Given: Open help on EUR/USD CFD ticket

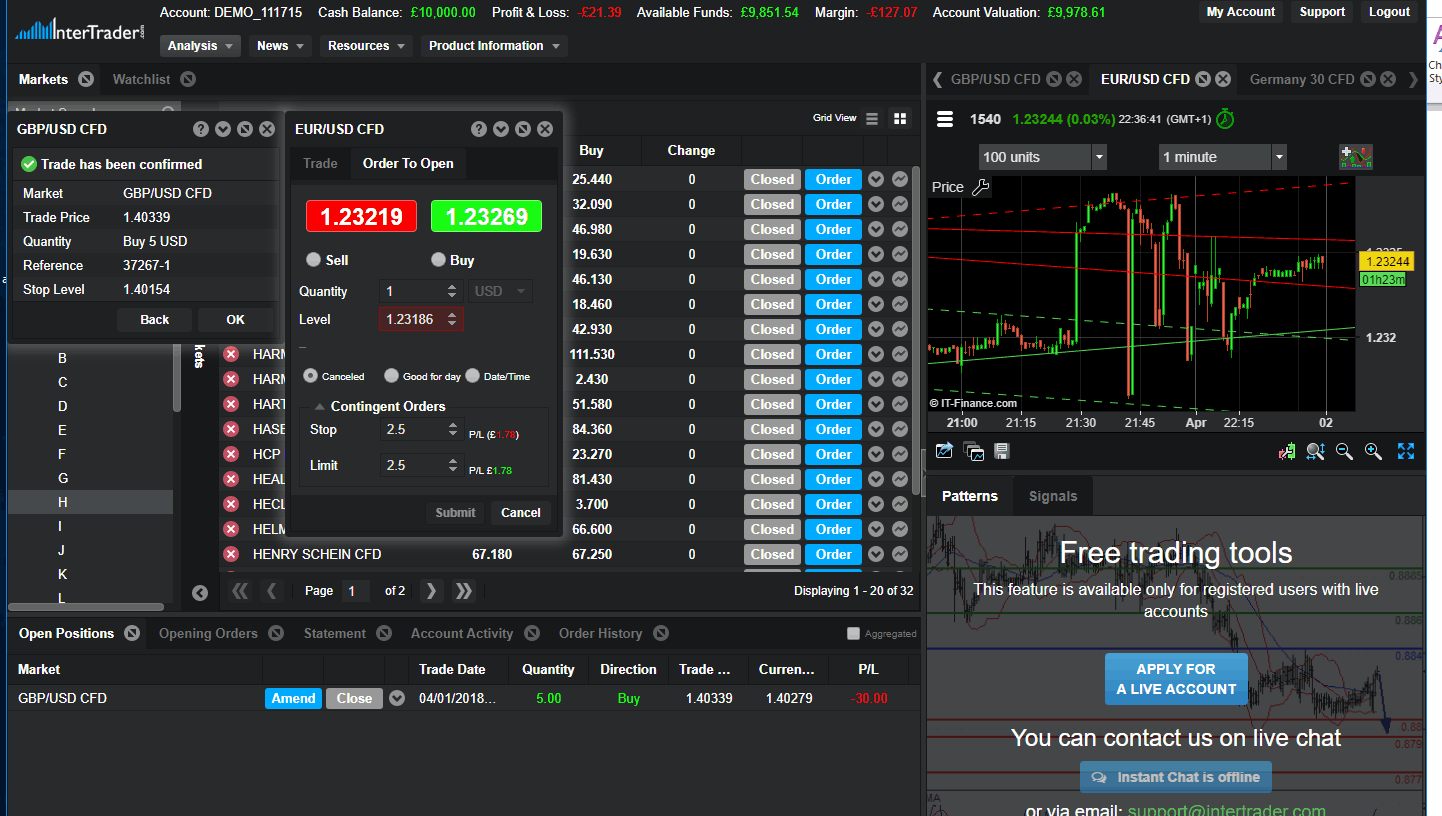Looking at the screenshot, I should 479,129.
